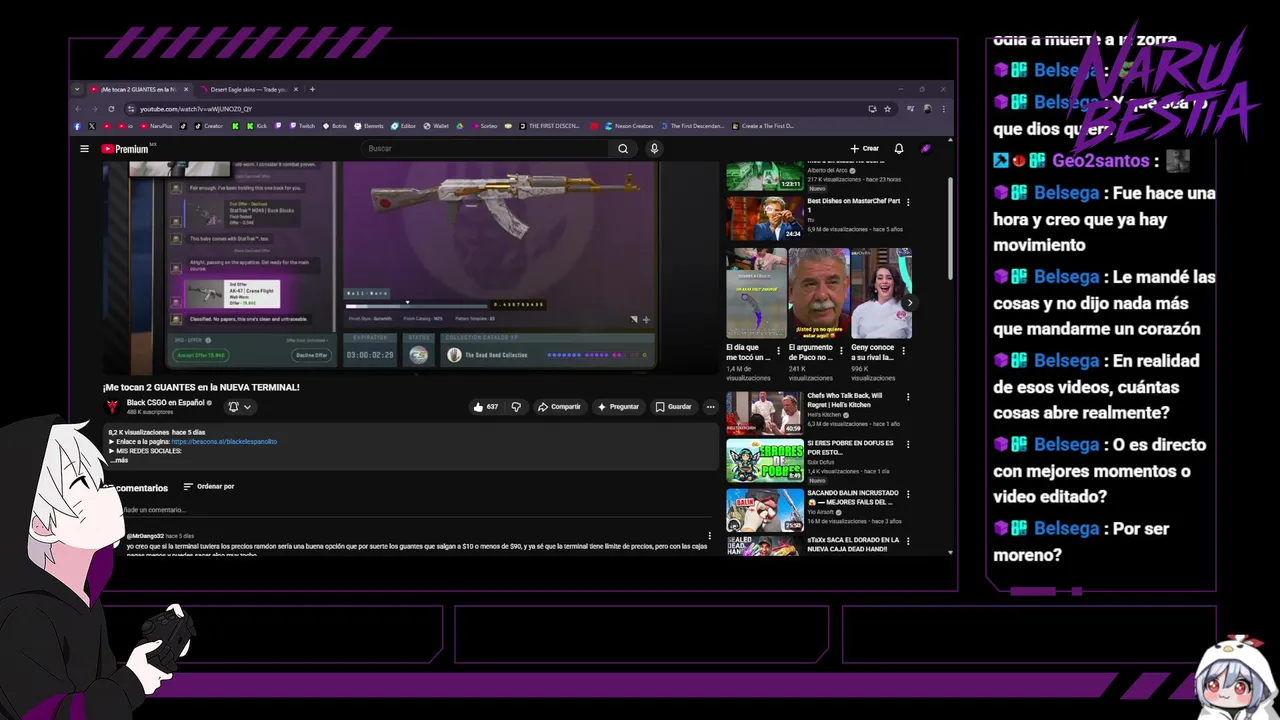
Task: Open options for SI ERES POBRE EN DOFUS video
Action: pyautogui.click(x=909, y=445)
